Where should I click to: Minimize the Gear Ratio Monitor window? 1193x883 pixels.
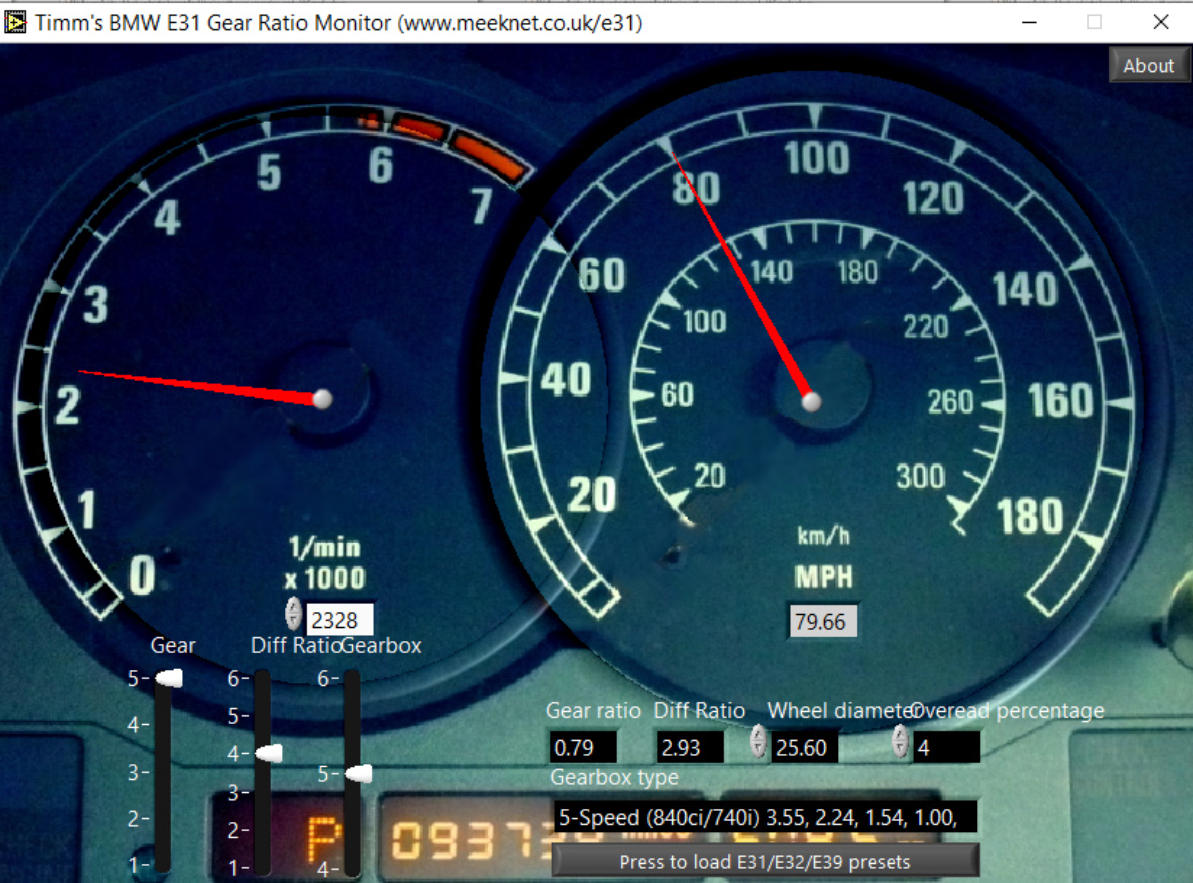pyautogui.click(x=1029, y=22)
